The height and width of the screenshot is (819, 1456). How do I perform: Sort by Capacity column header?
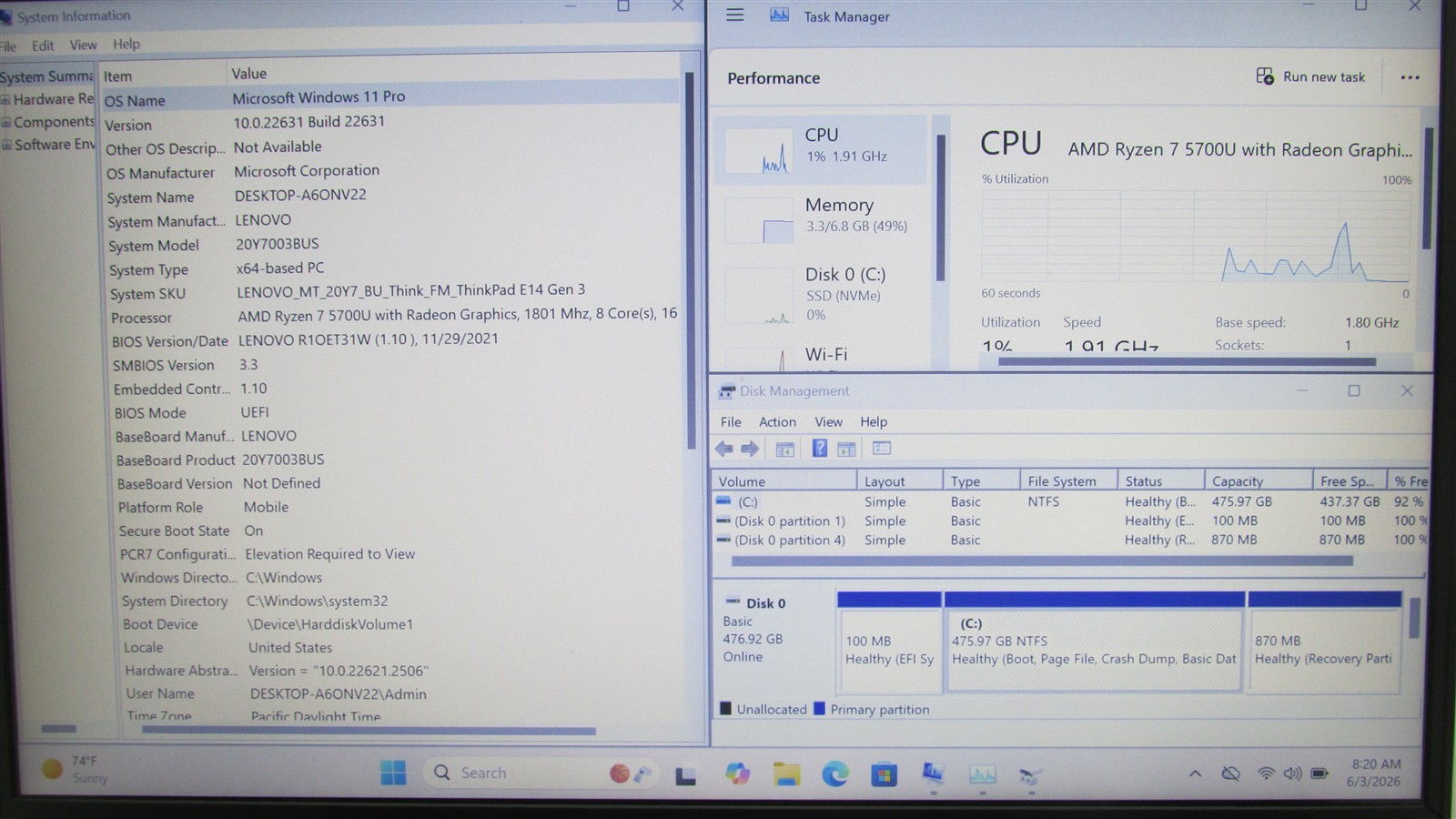(1259, 481)
